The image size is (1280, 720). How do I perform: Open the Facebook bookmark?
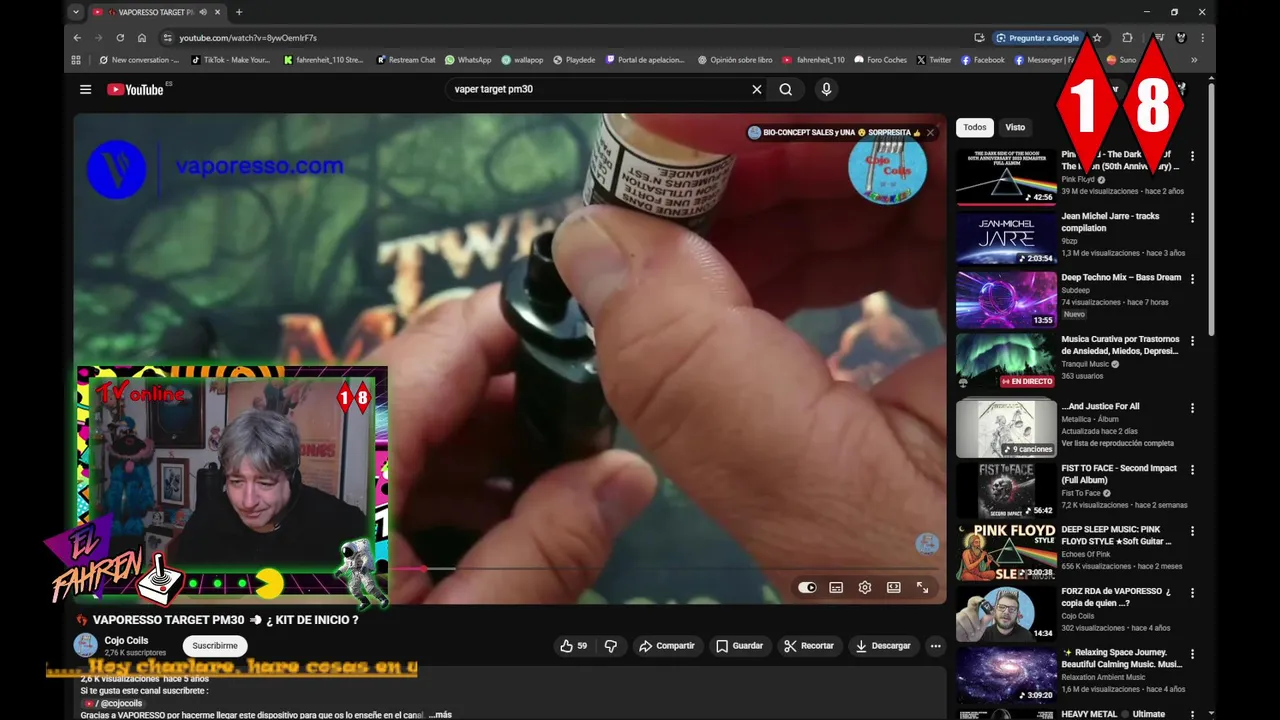tap(982, 60)
